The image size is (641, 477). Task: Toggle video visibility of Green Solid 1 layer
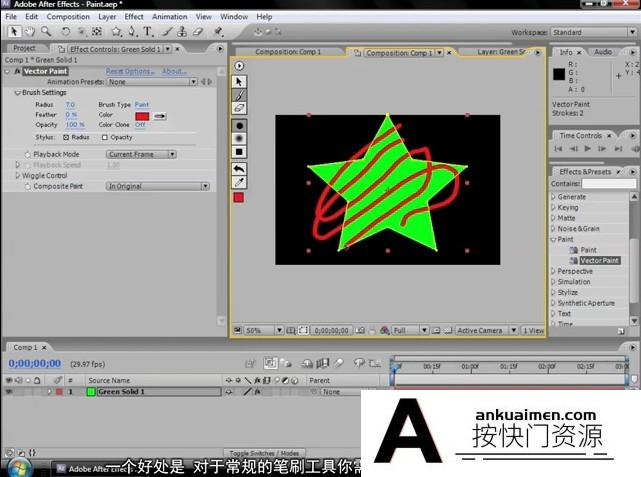(8, 392)
